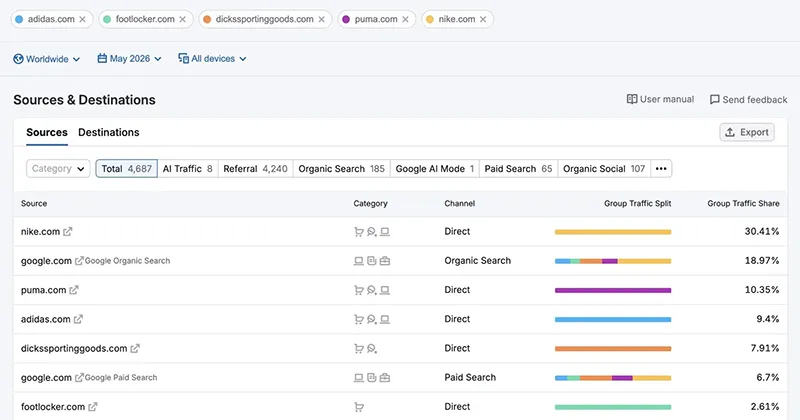Viewport: 800px width, 420px height.
Task: Open Google Paid Search external link icon
Action: (79, 378)
